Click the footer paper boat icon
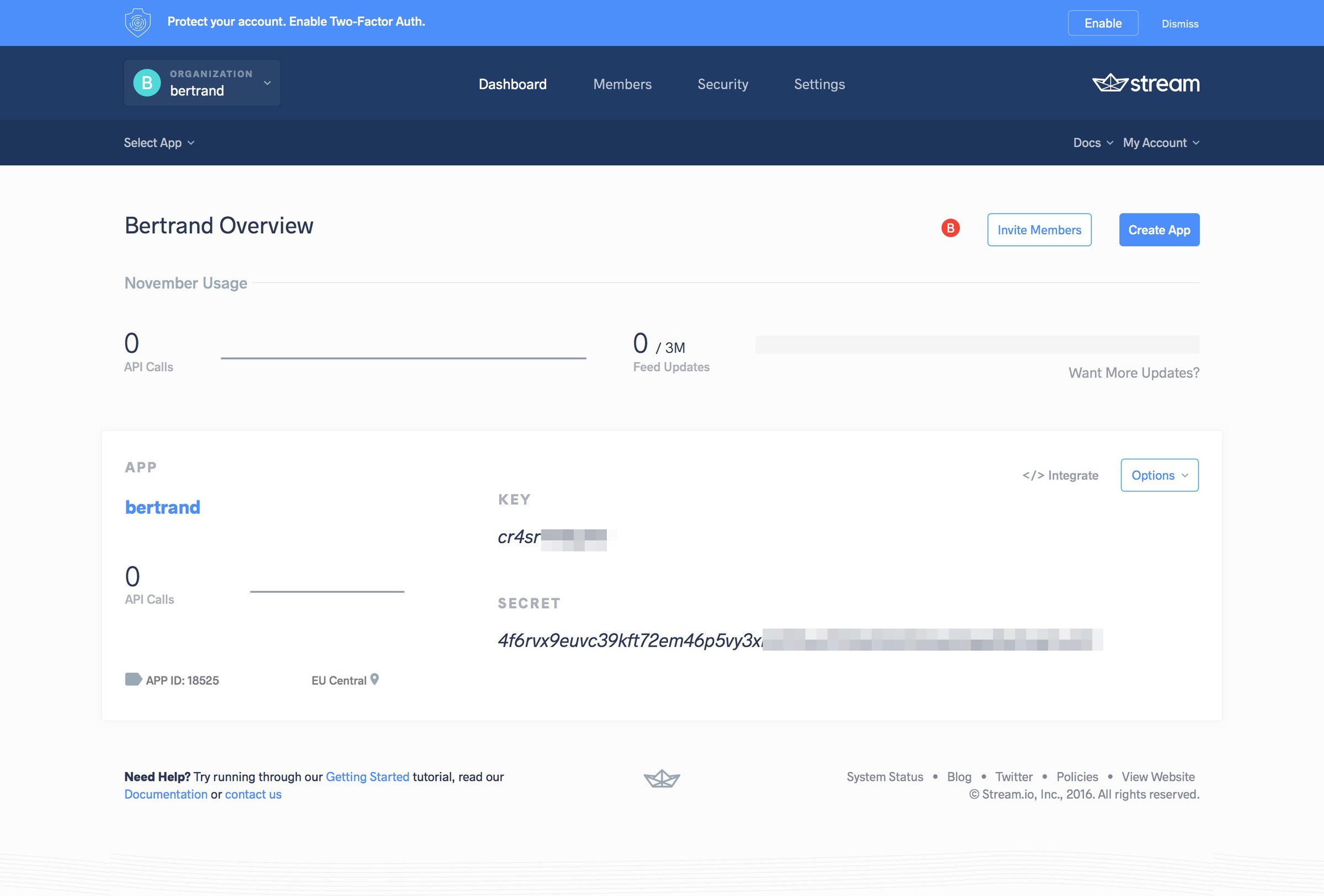 662,778
